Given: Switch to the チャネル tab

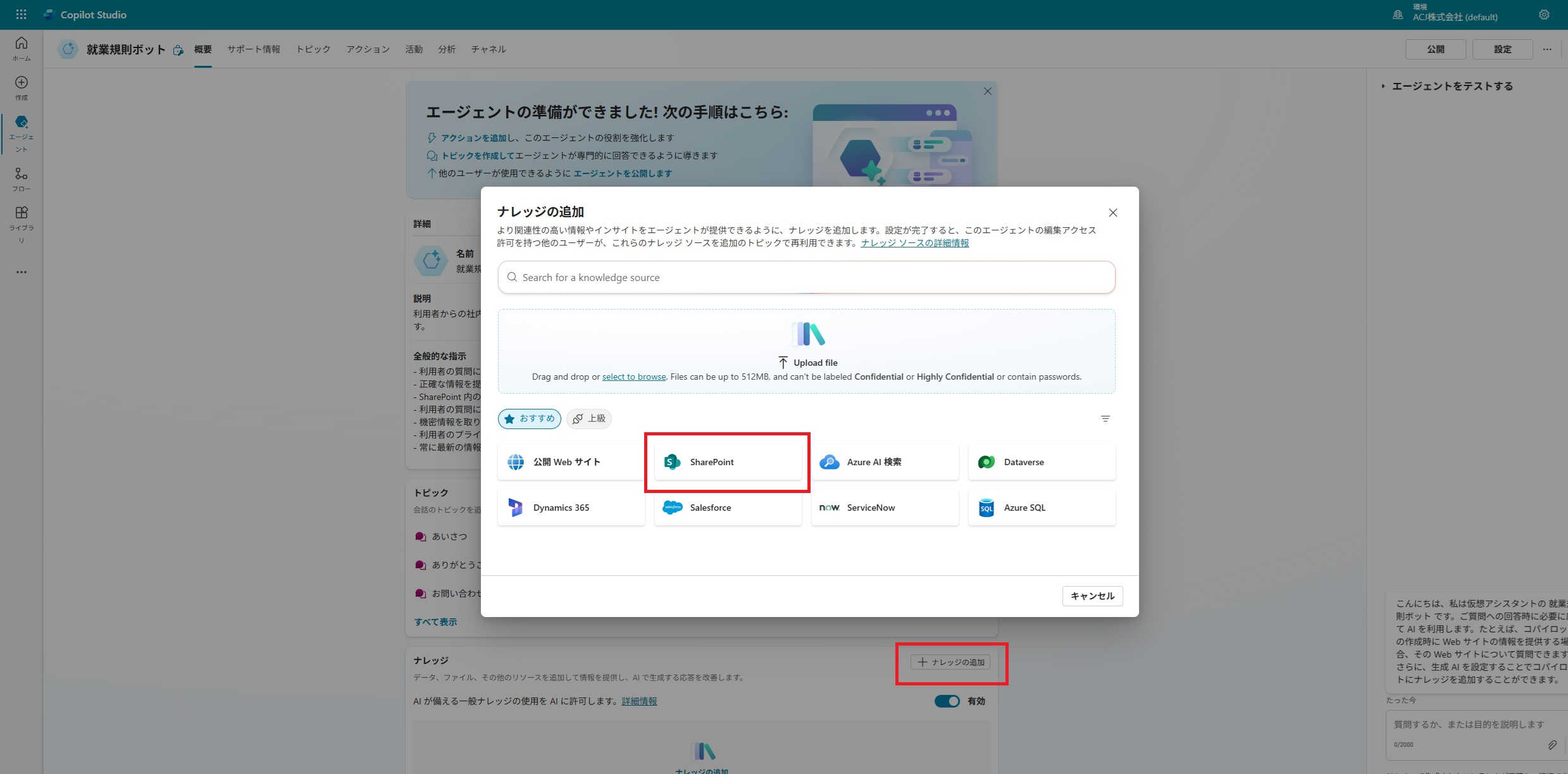Looking at the screenshot, I should [488, 49].
